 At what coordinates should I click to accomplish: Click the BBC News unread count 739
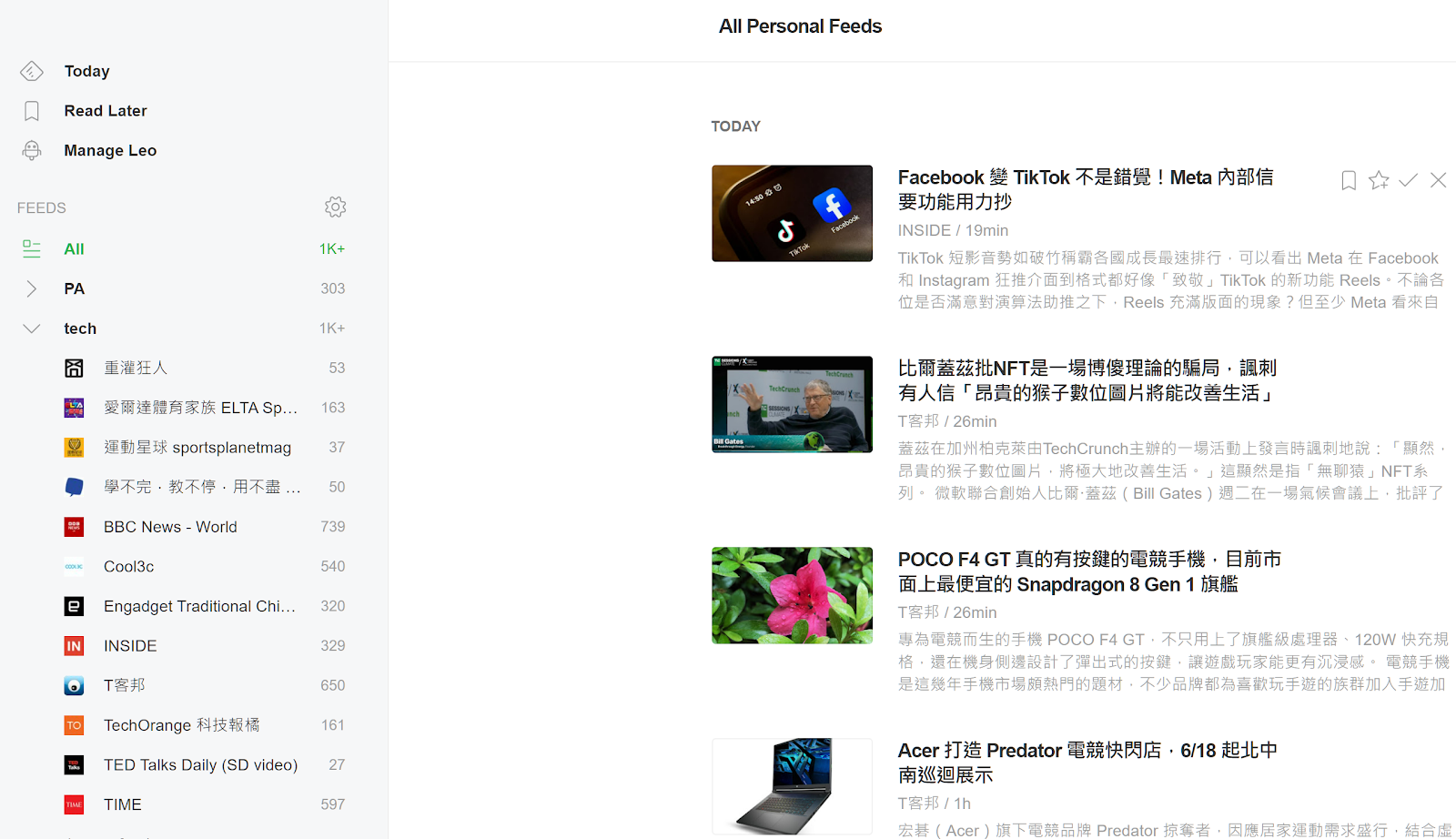tap(332, 527)
